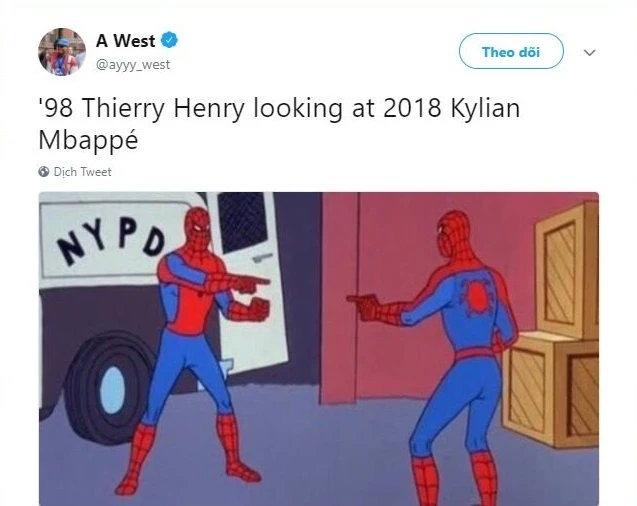Click the blue verified badge icon

[x=169, y=40]
